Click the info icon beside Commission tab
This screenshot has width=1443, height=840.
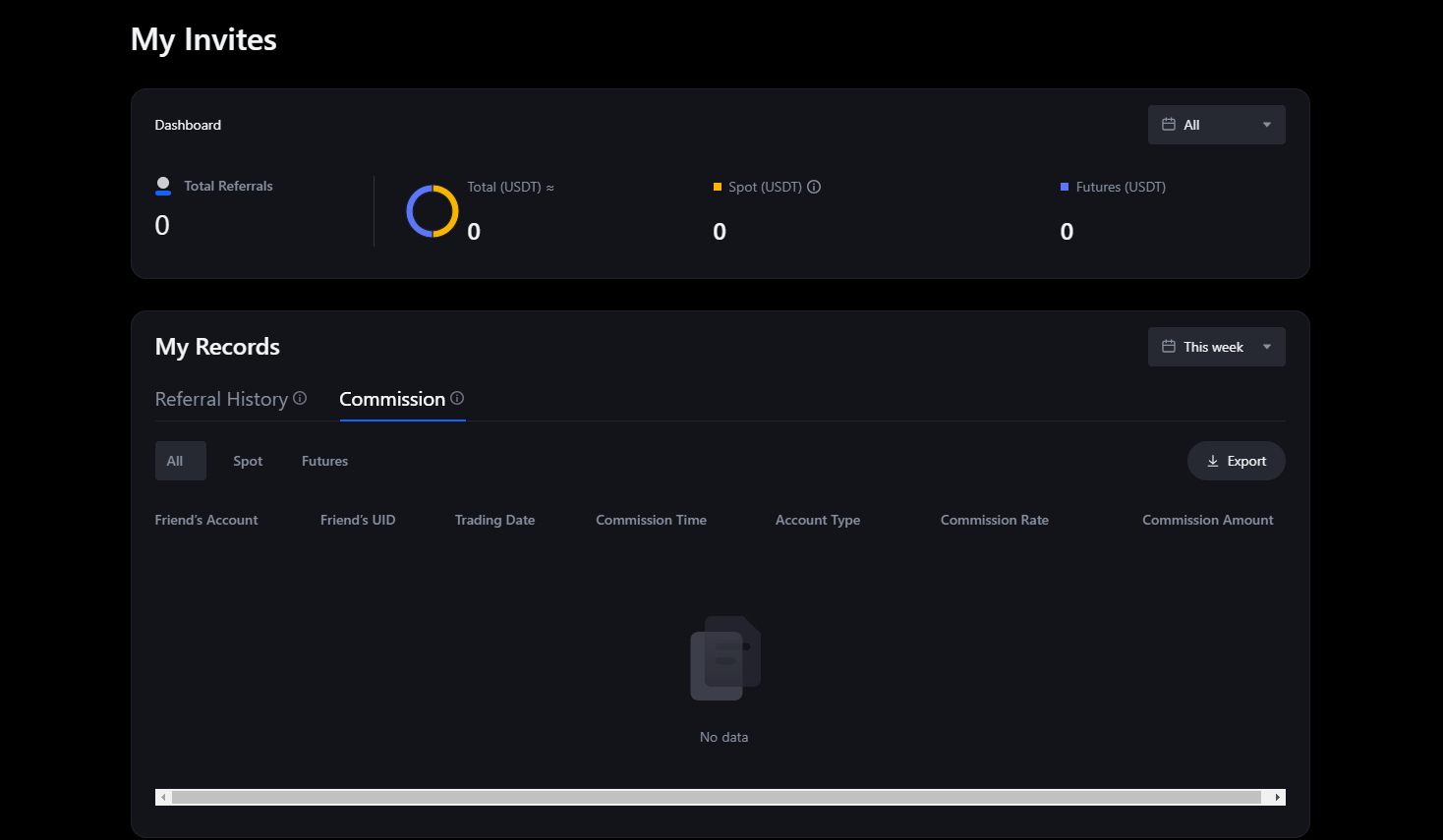(x=457, y=398)
